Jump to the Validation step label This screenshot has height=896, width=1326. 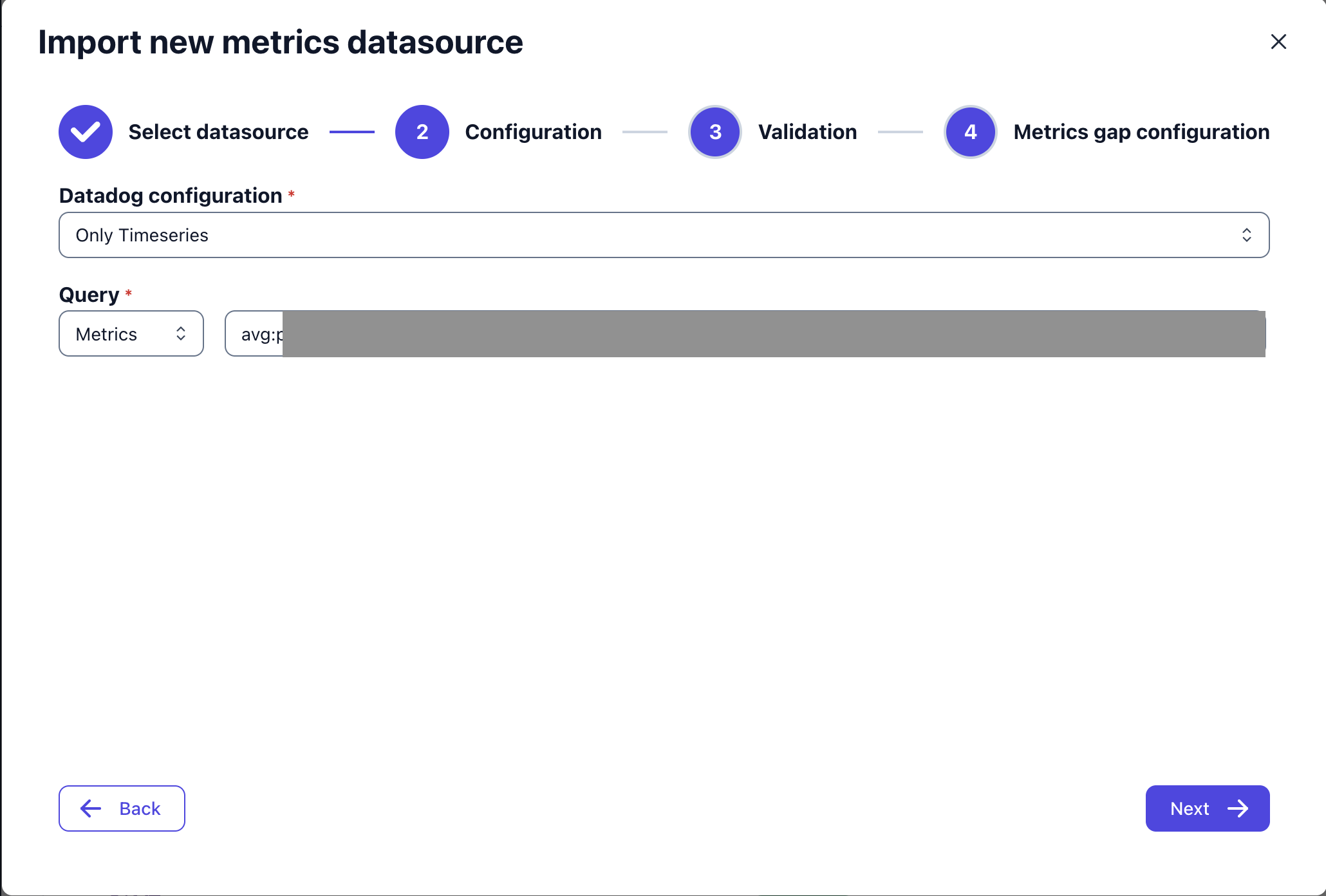point(807,132)
